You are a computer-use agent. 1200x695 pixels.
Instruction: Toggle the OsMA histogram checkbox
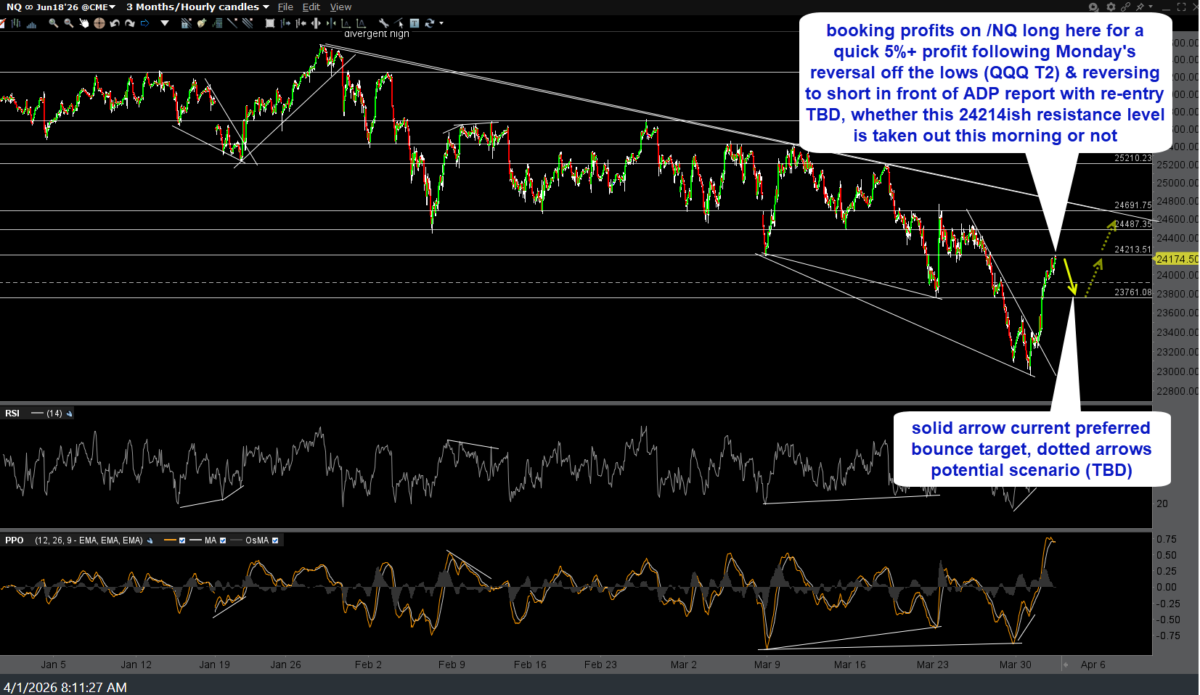(x=275, y=540)
